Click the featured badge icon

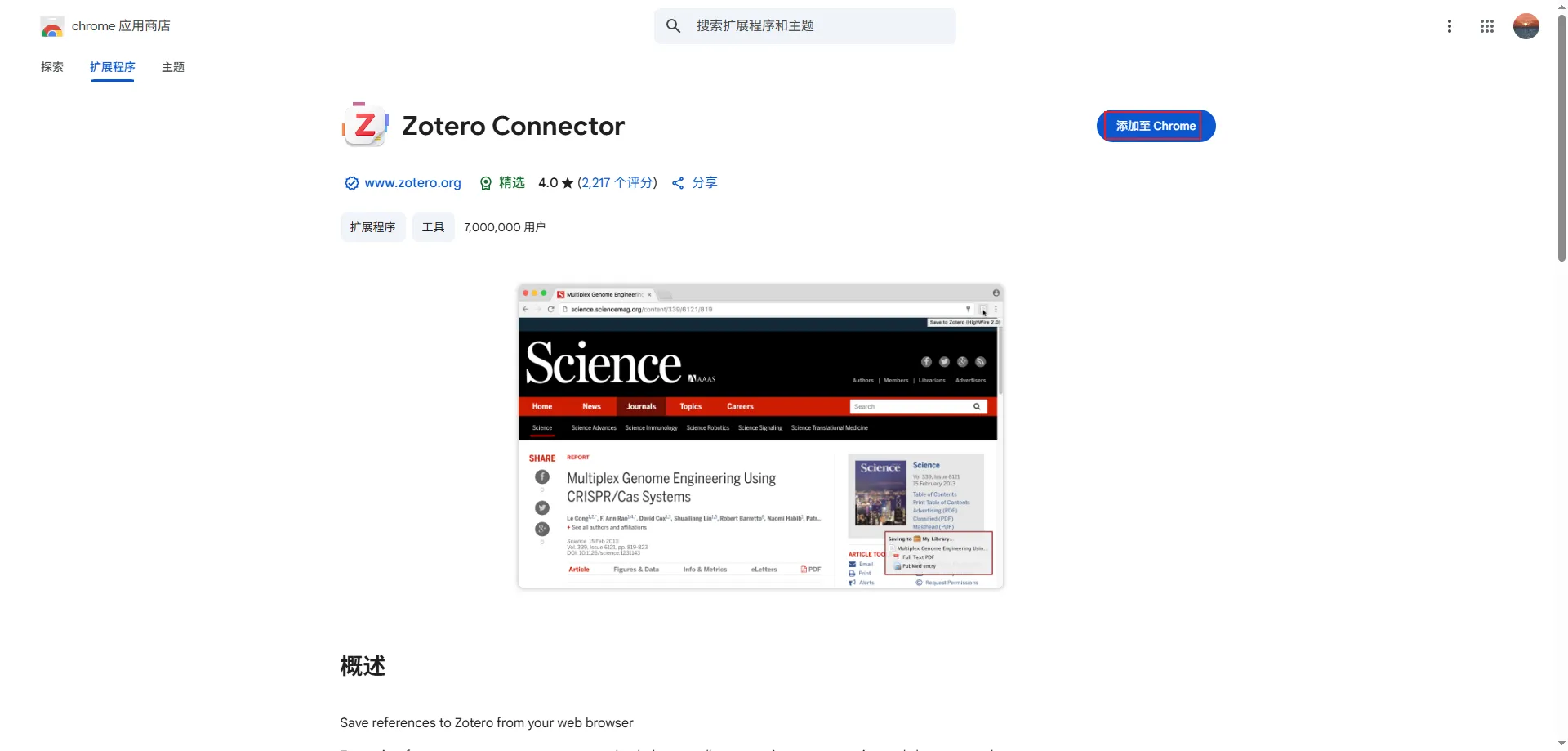click(486, 183)
